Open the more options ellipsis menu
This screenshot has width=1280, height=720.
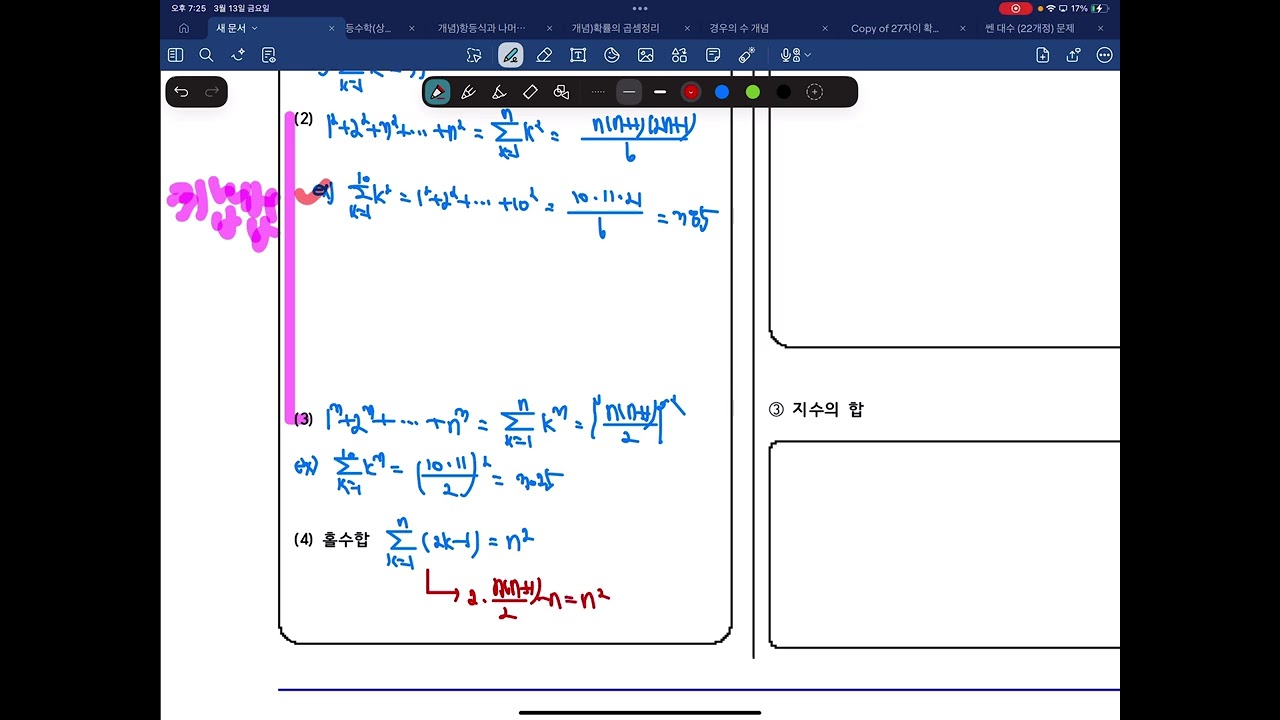click(x=1104, y=55)
